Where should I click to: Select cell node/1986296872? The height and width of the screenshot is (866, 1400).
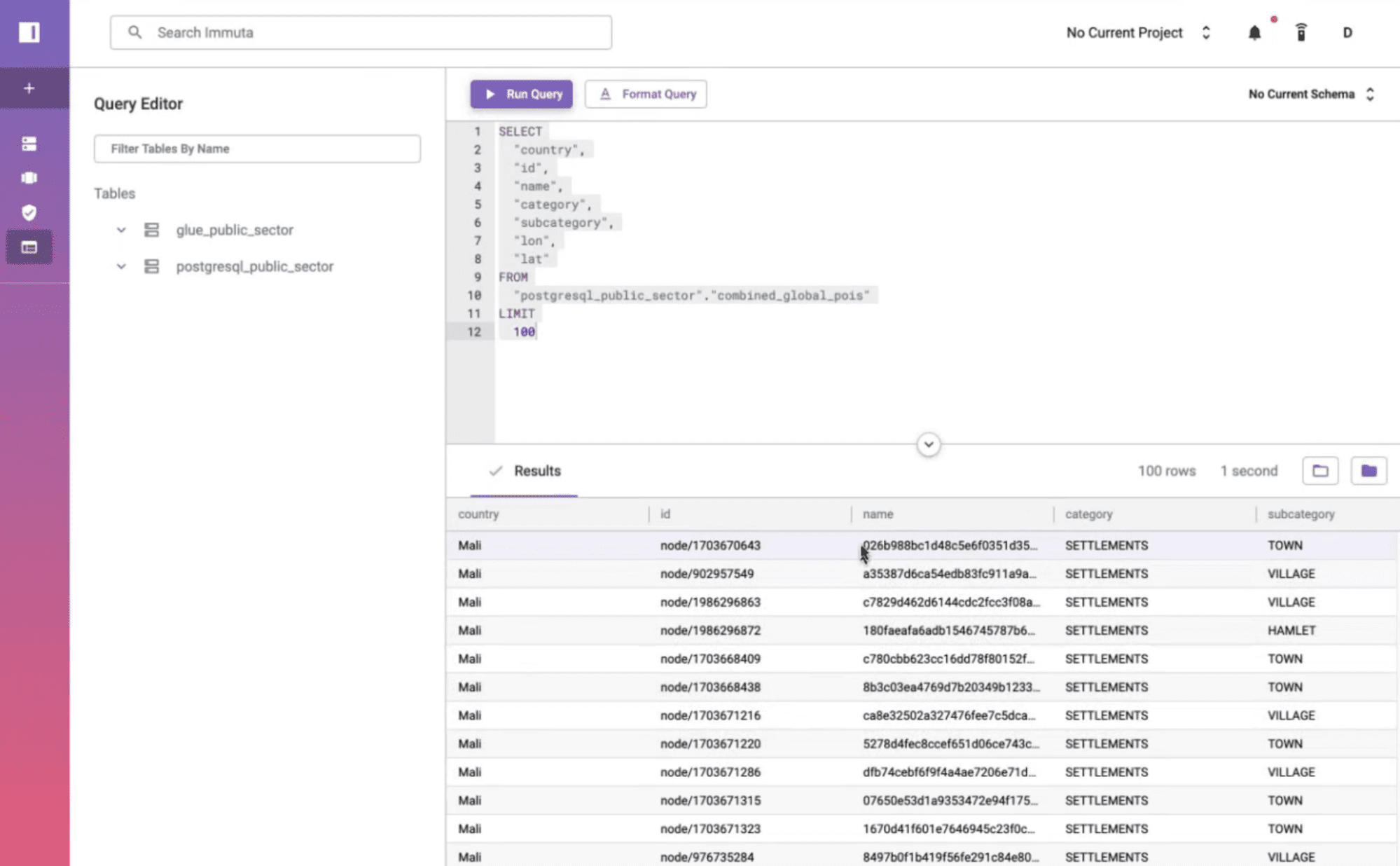[x=710, y=630]
